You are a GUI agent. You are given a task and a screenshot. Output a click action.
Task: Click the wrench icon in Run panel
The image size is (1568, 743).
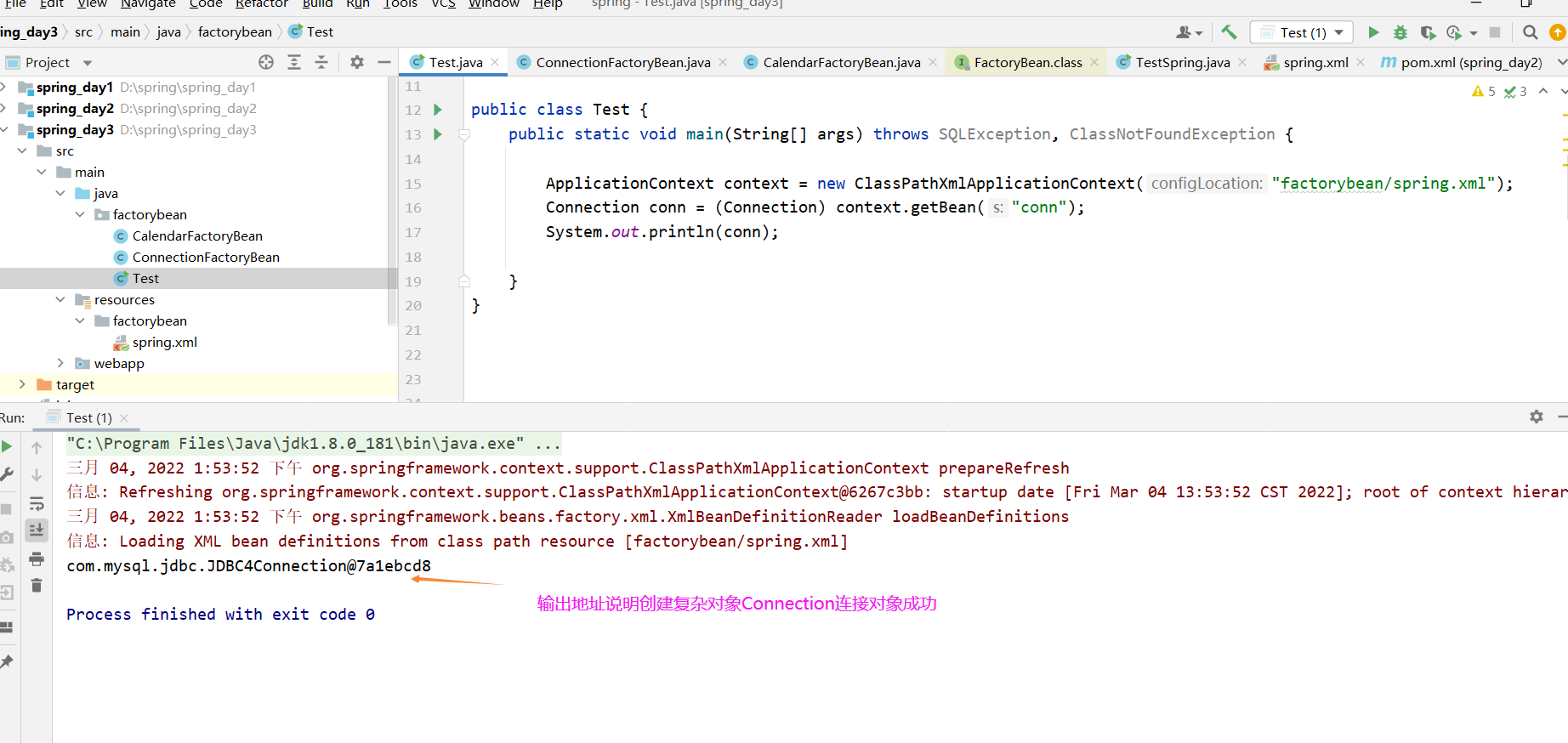pos(7,474)
